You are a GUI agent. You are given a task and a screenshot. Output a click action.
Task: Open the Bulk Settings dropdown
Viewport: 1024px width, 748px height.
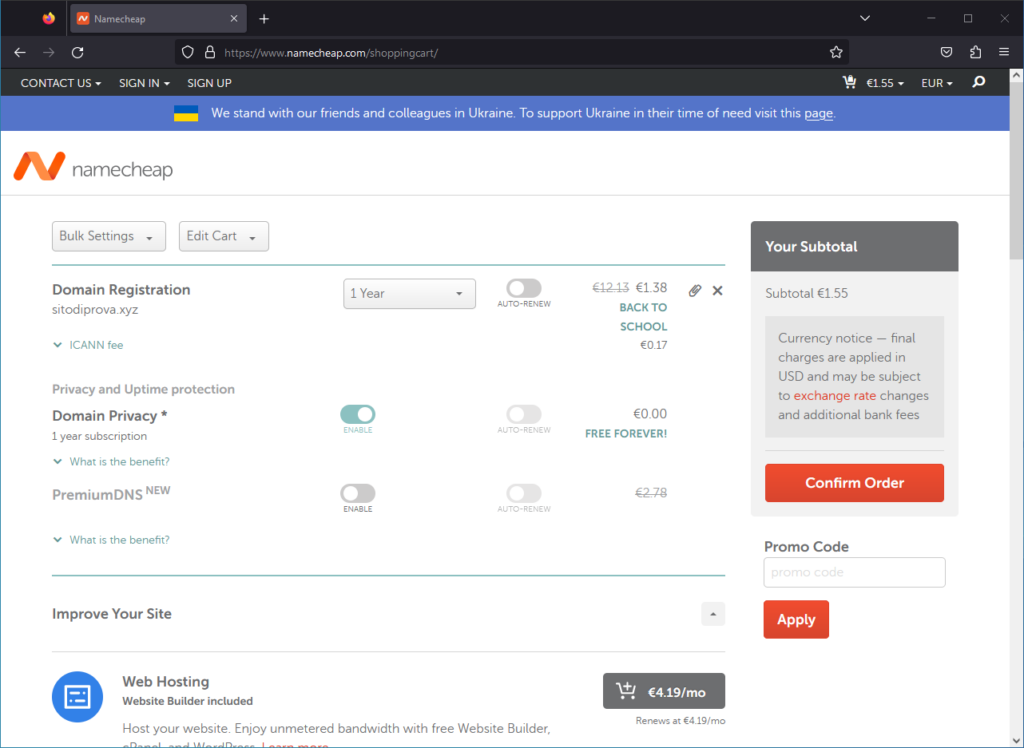109,236
